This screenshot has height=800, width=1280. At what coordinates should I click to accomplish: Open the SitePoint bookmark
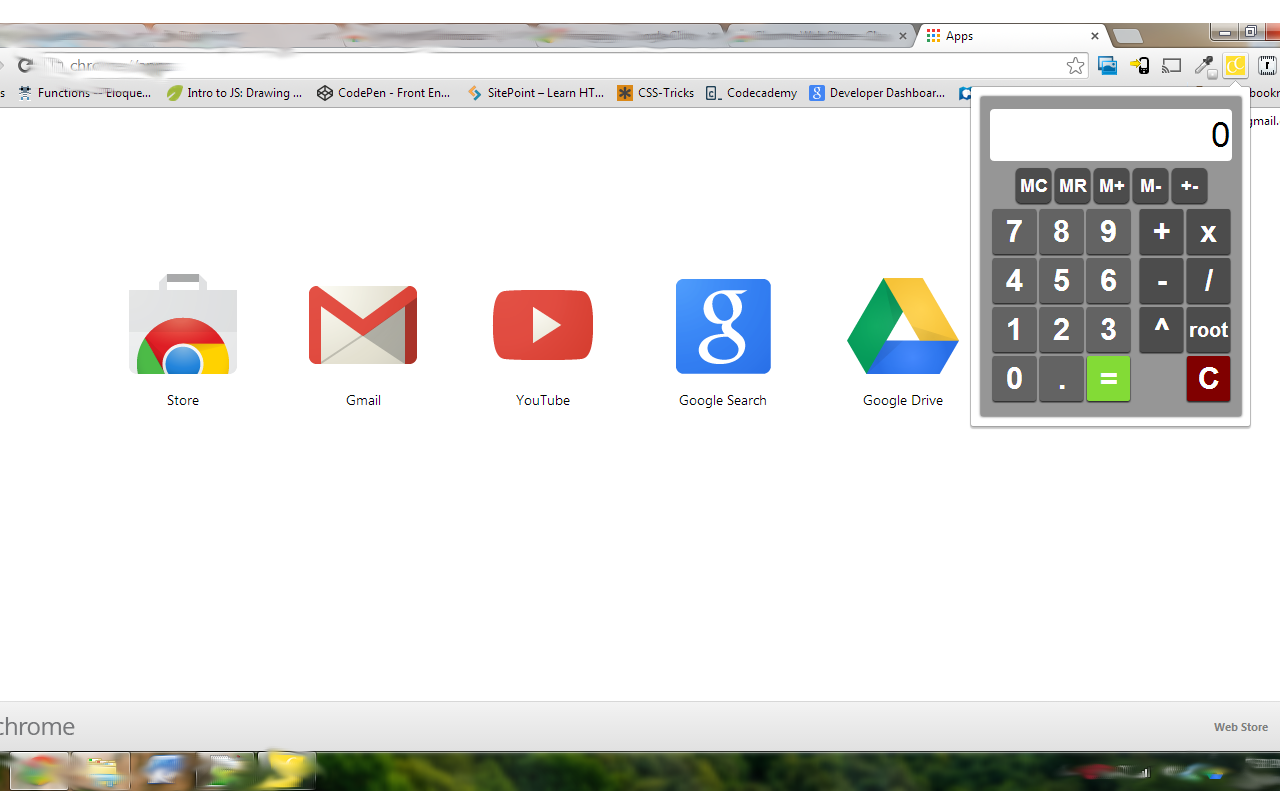coord(535,93)
